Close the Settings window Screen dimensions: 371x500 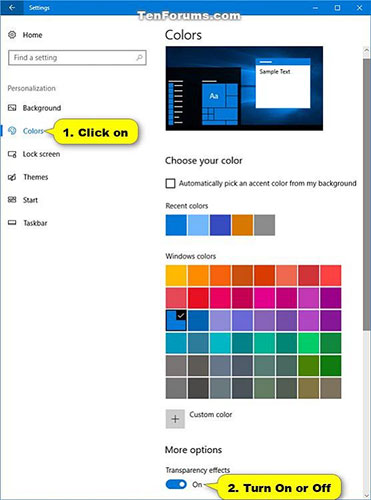click(360, 8)
